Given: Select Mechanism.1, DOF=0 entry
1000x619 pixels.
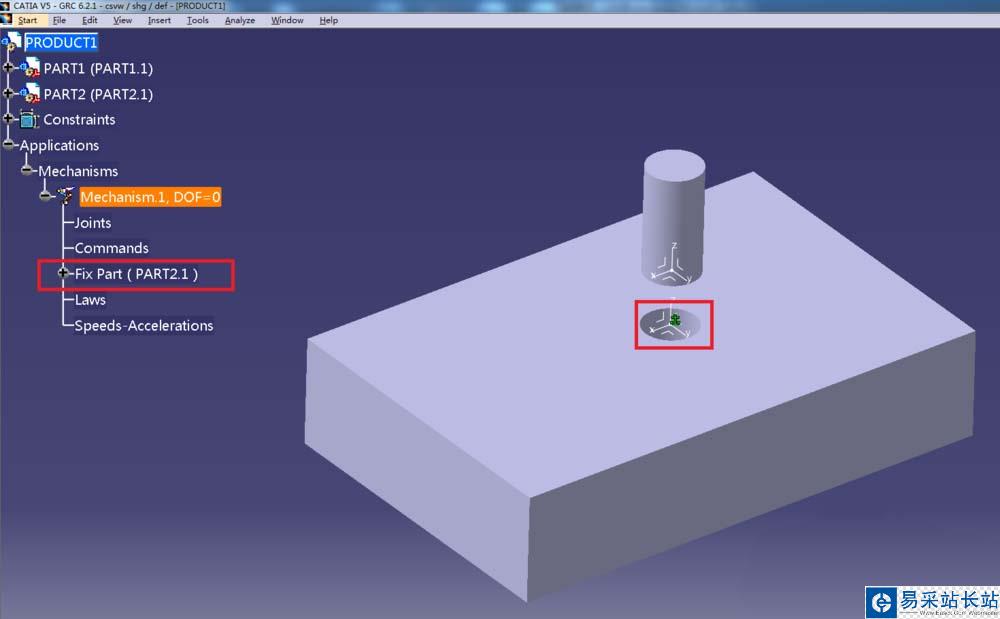Looking at the screenshot, I should click(151, 197).
